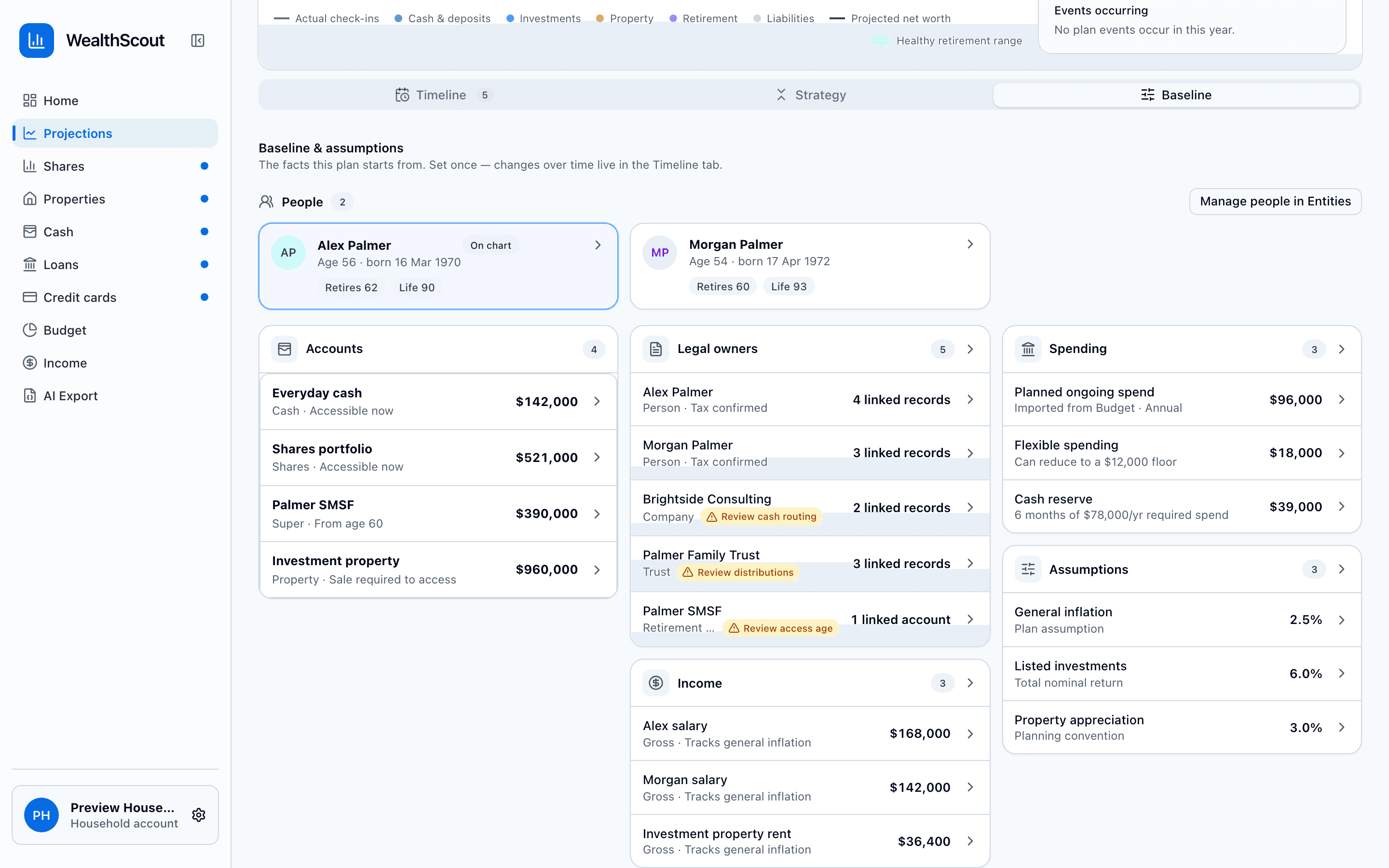The image size is (1389, 868).
Task: Click the Baseline sliders icon
Action: 1147,95
